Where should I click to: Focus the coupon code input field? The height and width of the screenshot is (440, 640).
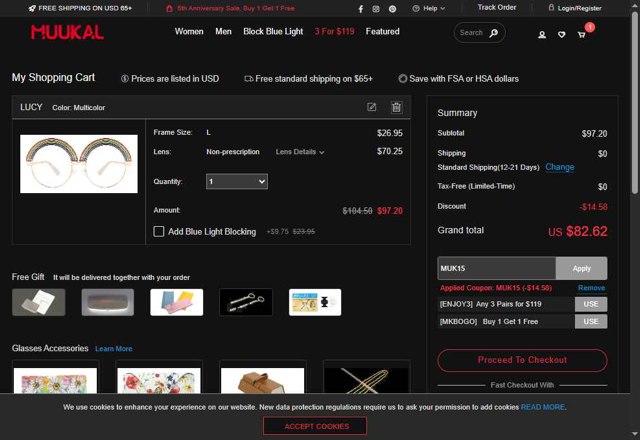click(496, 268)
